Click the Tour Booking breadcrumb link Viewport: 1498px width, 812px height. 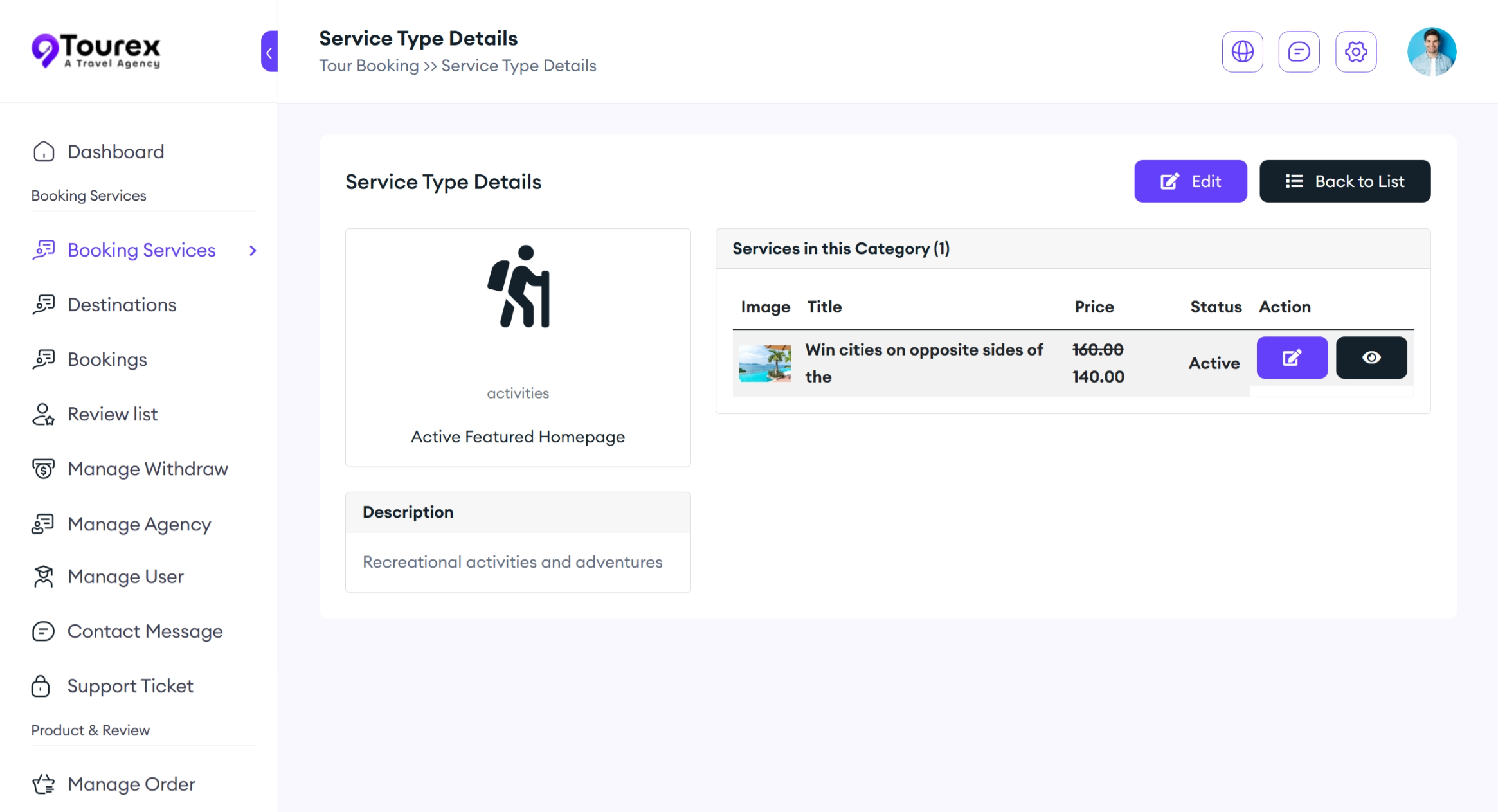(x=368, y=66)
